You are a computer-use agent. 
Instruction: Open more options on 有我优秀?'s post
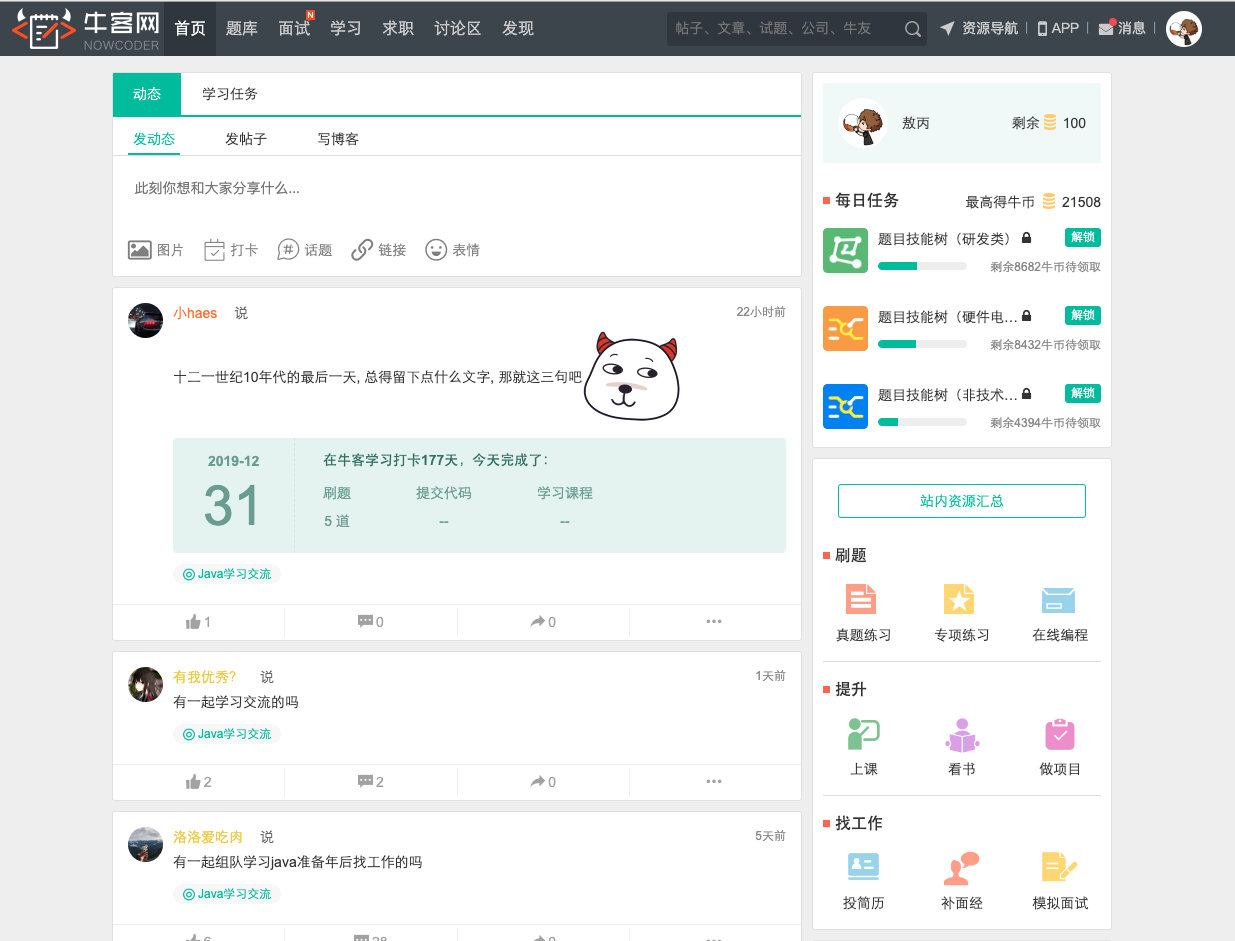point(714,782)
